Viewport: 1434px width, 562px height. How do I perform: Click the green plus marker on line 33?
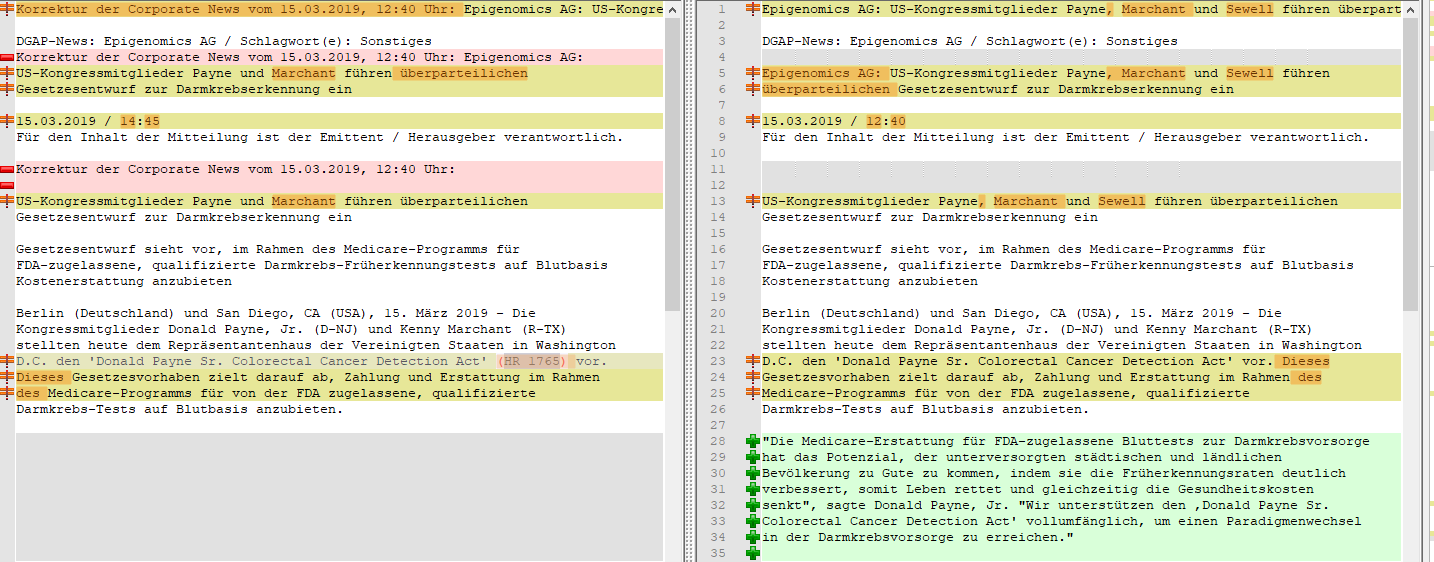tap(752, 521)
